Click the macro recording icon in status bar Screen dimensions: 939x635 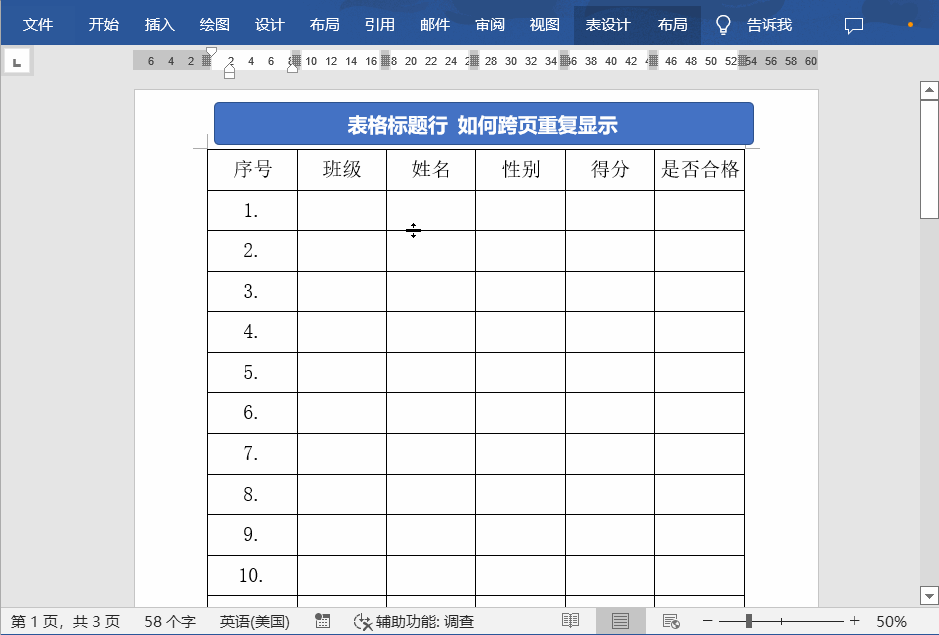(323, 621)
